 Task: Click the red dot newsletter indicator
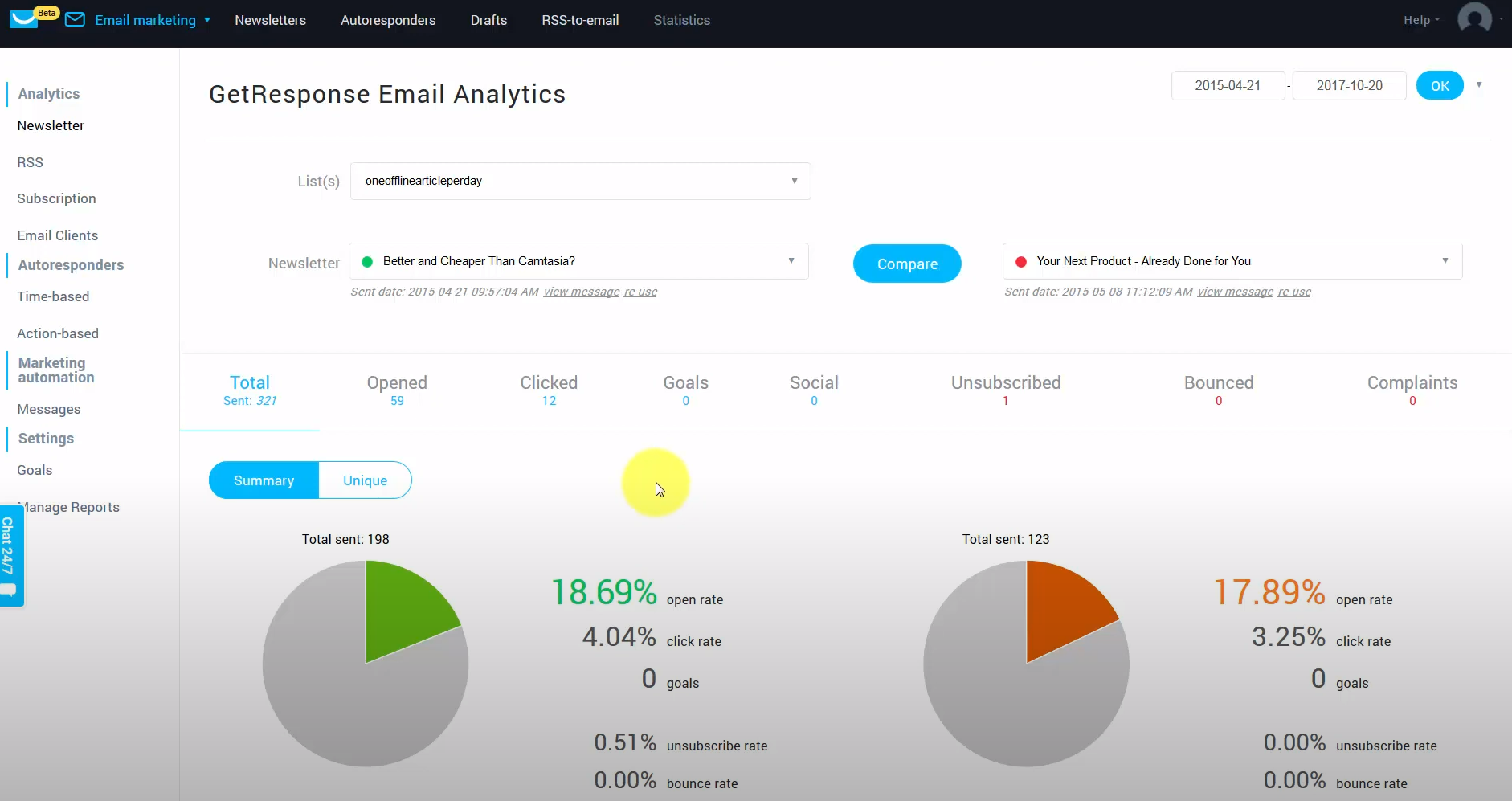coord(1021,262)
